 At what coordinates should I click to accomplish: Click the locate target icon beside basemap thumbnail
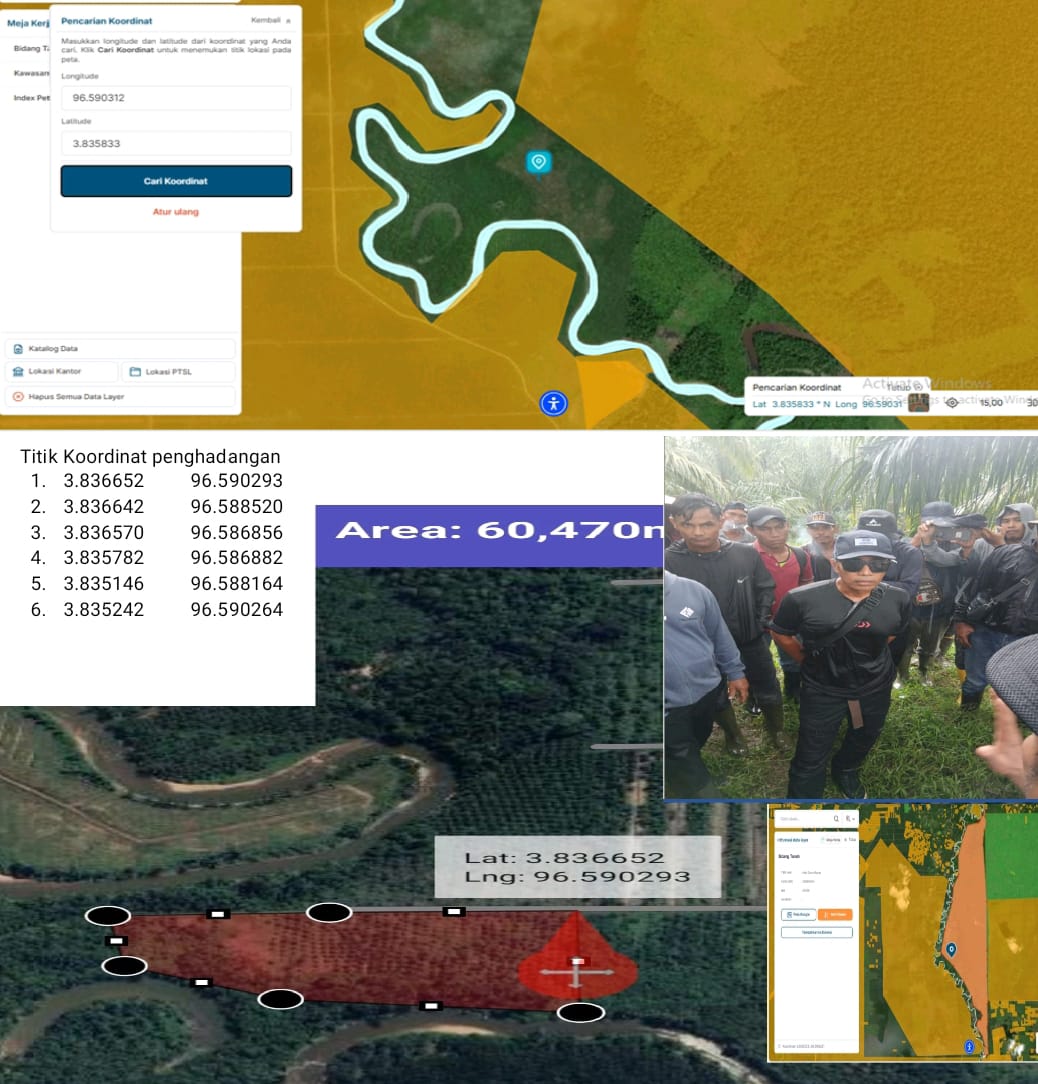click(x=951, y=403)
